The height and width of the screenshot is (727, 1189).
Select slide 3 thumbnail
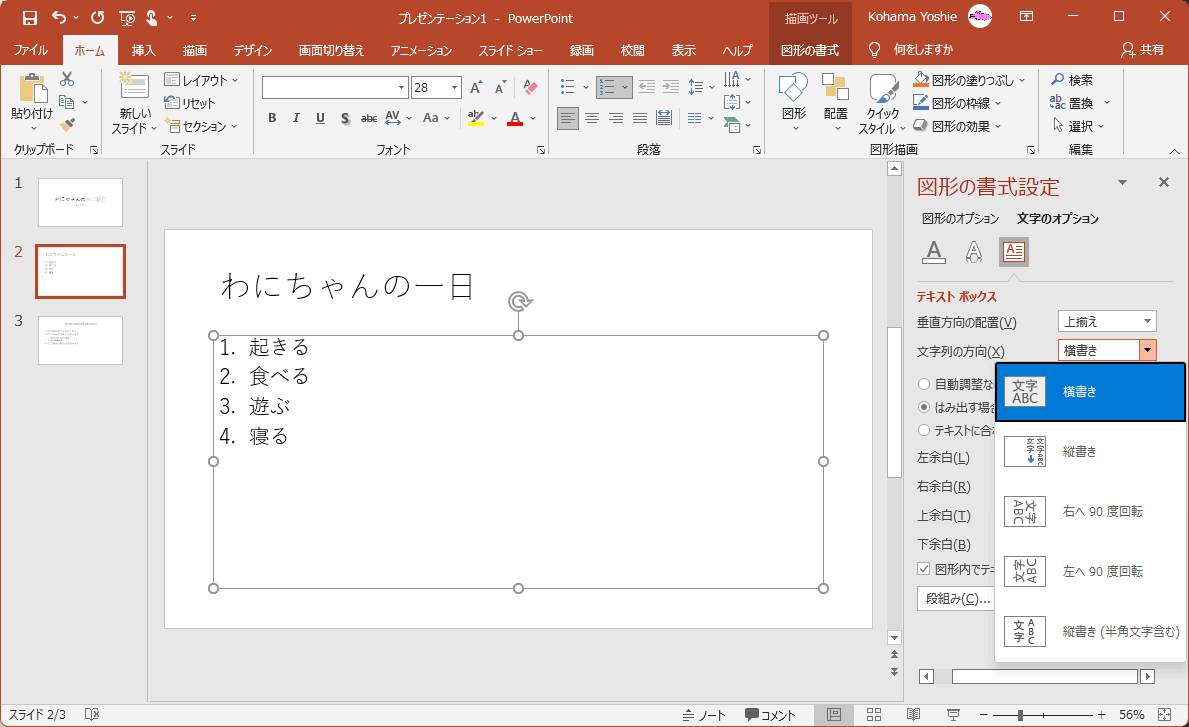click(x=80, y=341)
